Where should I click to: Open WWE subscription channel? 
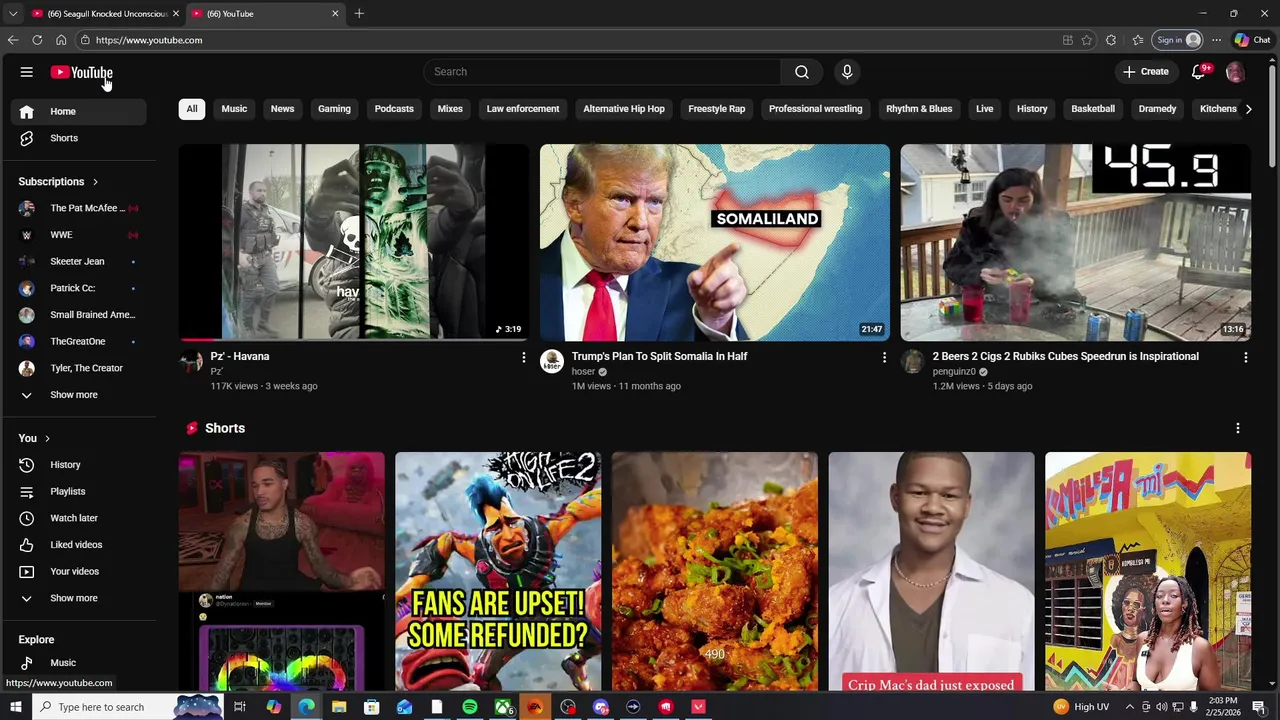[x=80, y=235]
